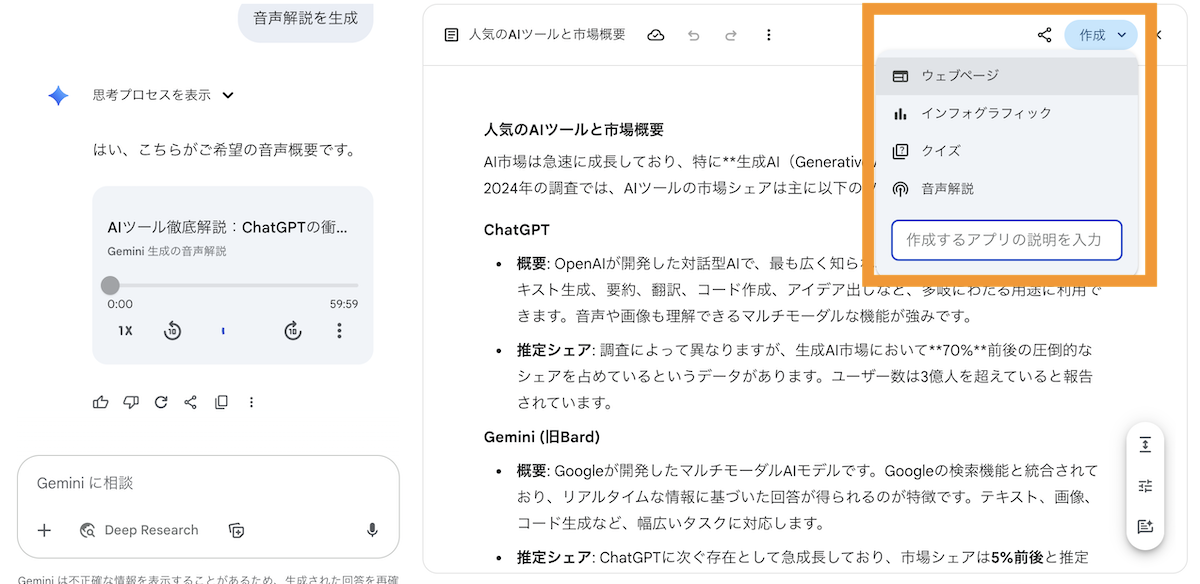Viewport: 1200px width, 584px height.
Task: Share the chat response below the audio card
Action: click(x=190, y=402)
